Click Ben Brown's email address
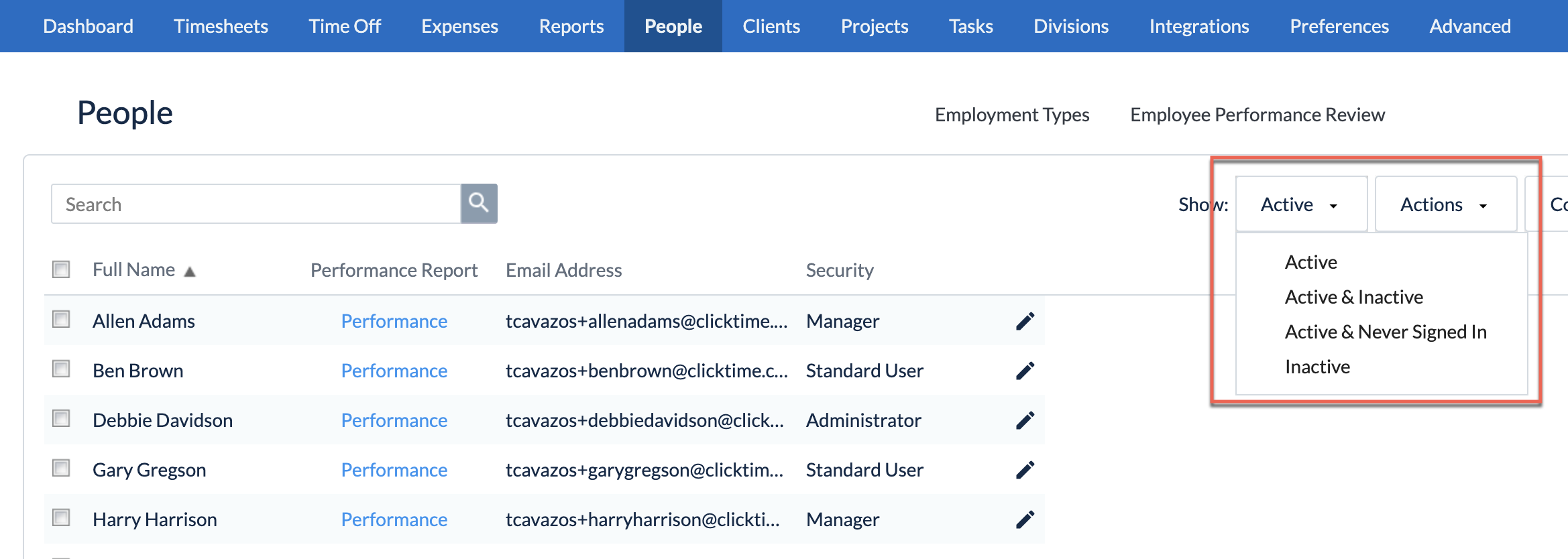 click(647, 371)
